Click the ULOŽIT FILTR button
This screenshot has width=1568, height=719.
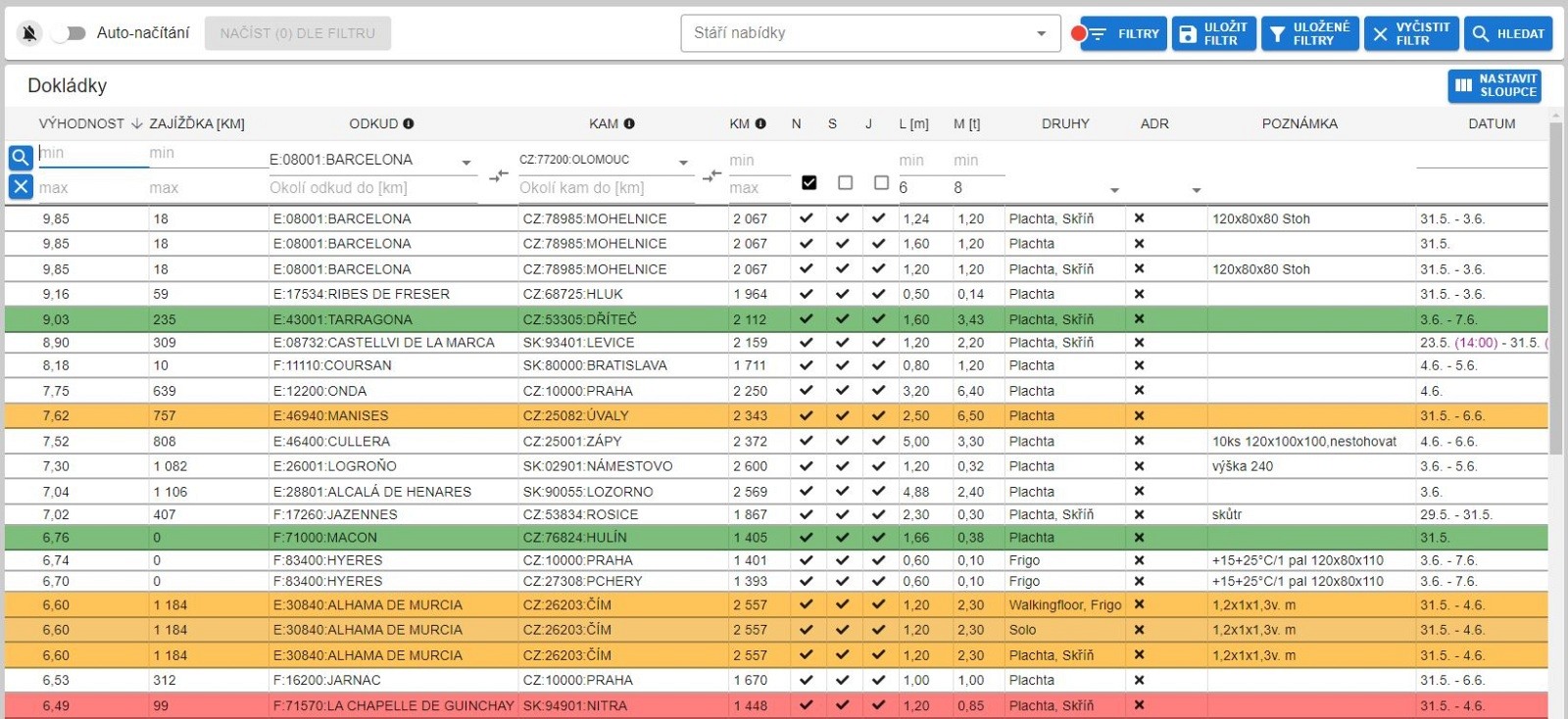pyautogui.click(x=1213, y=33)
